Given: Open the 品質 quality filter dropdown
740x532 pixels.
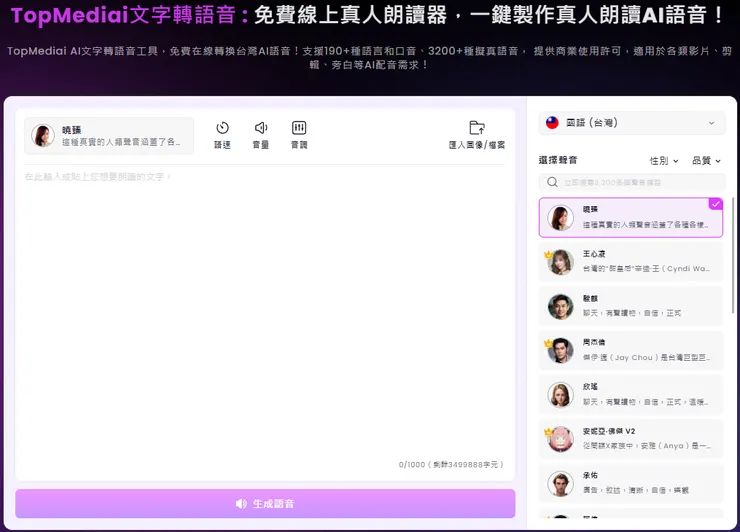Looking at the screenshot, I should pyautogui.click(x=706, y=161).
